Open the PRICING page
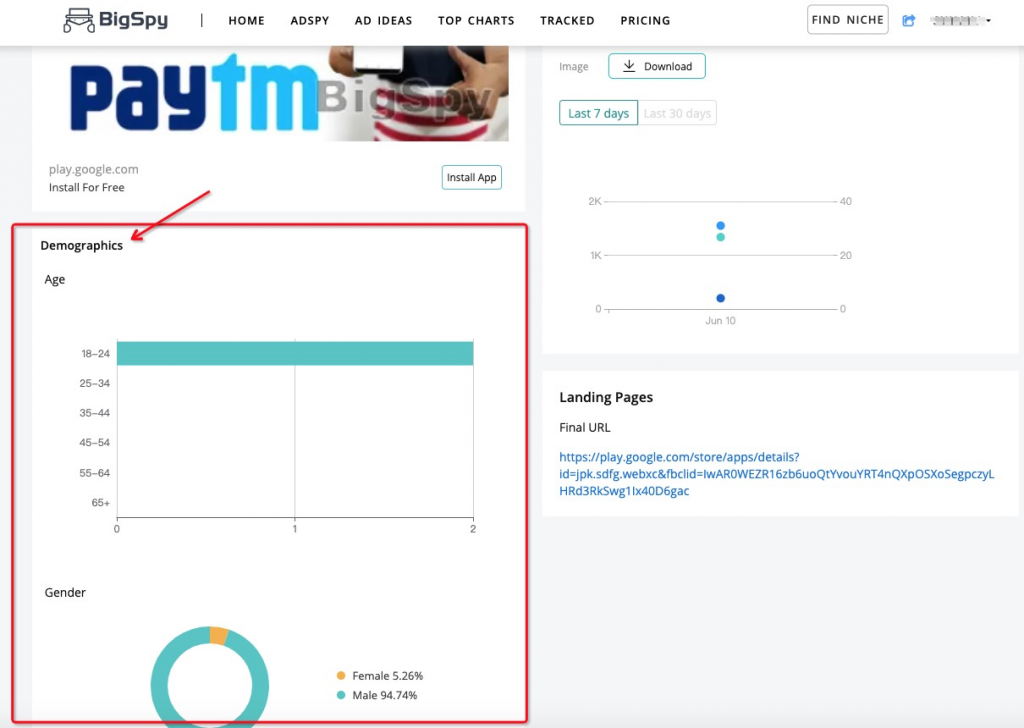 645,21
